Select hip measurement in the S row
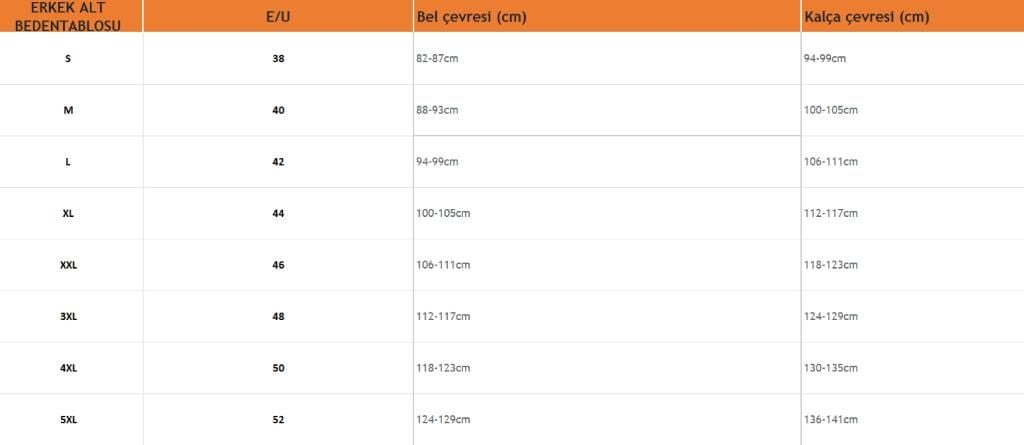1024x445 pixels. pos(825,59)
